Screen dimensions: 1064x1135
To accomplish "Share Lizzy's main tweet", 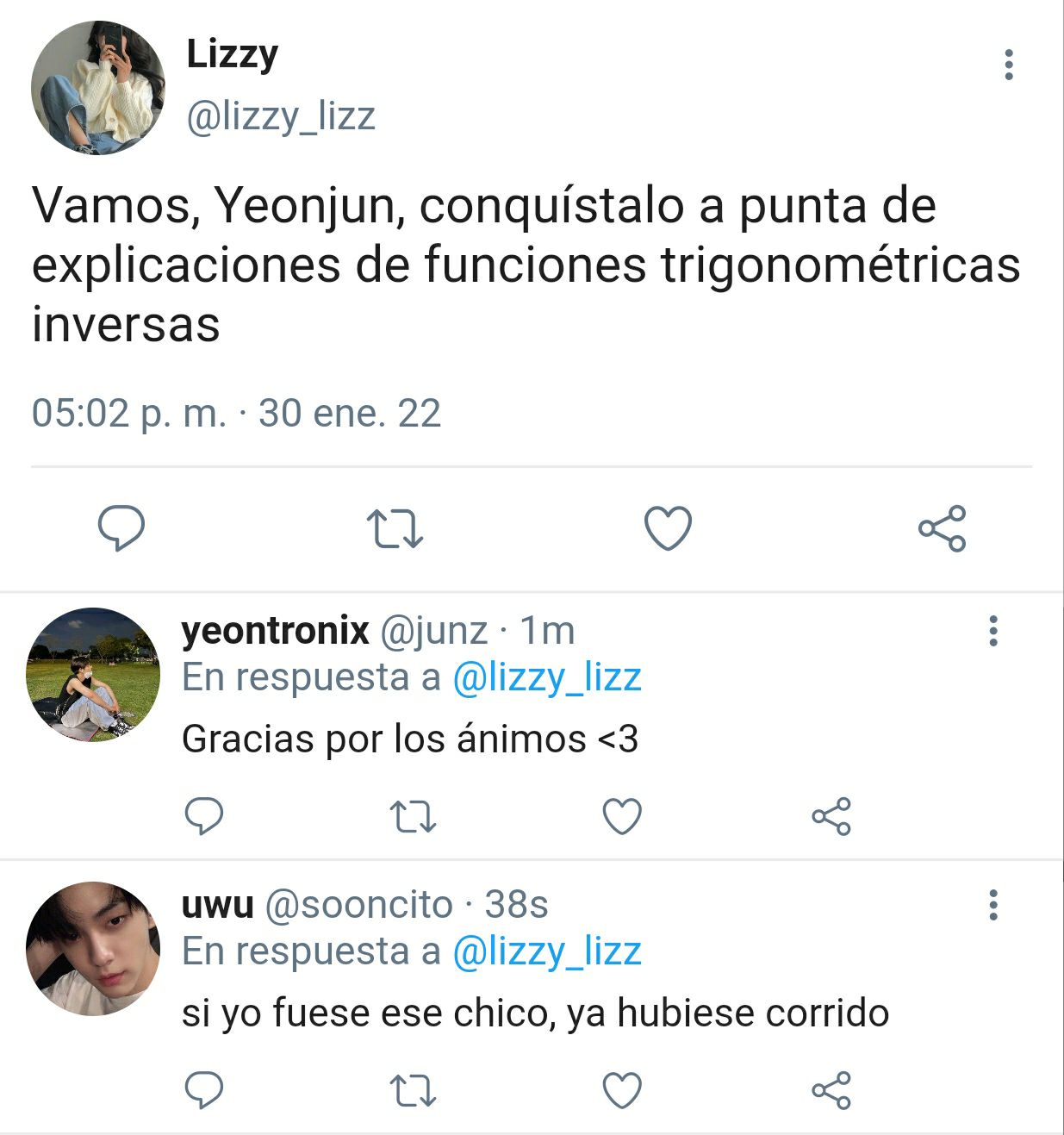I will pyautogui.click(x=942, y=528).
